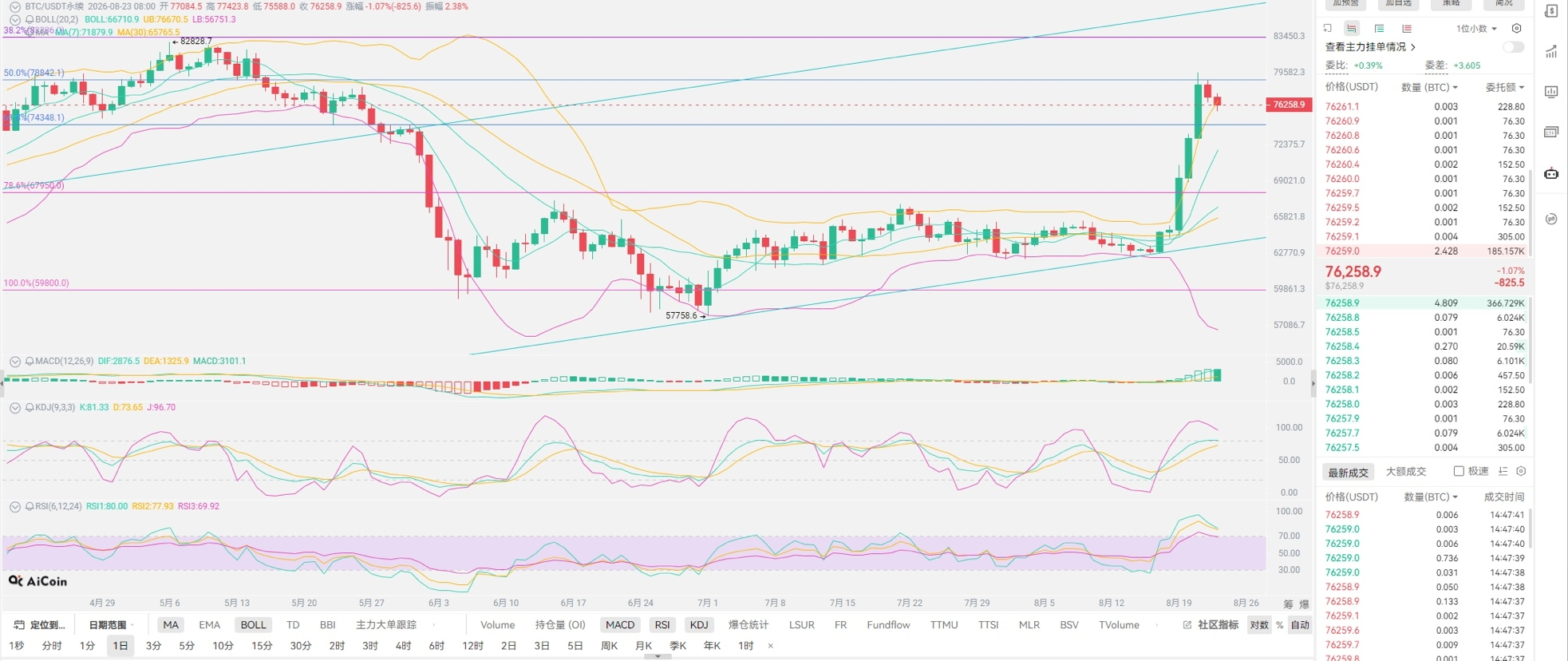Click the chart panel left-edge collapse handle
The height and width of the screenshot is (661, 1568).
[2, 384]
